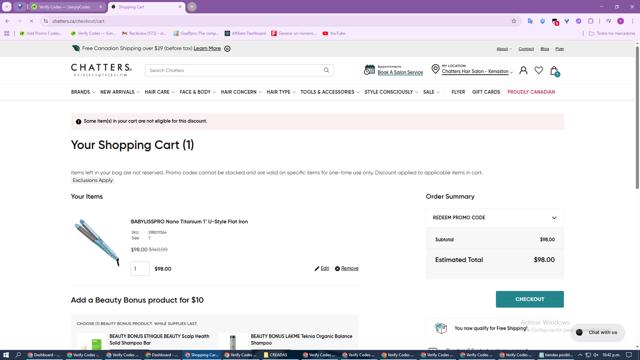The width and height of the screenshot is (640, 360).
Task: Click the location pin icon
Action: click(435, 69)
